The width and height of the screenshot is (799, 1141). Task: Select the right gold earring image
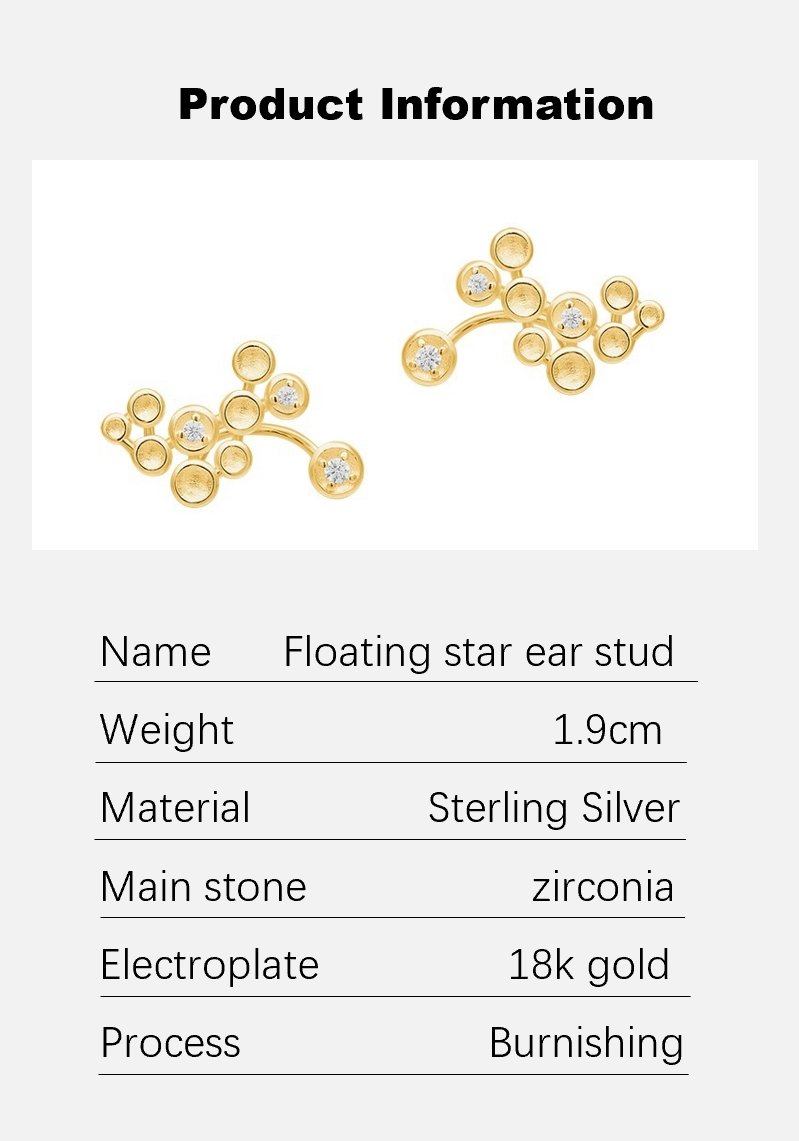(x=533, y=311)
